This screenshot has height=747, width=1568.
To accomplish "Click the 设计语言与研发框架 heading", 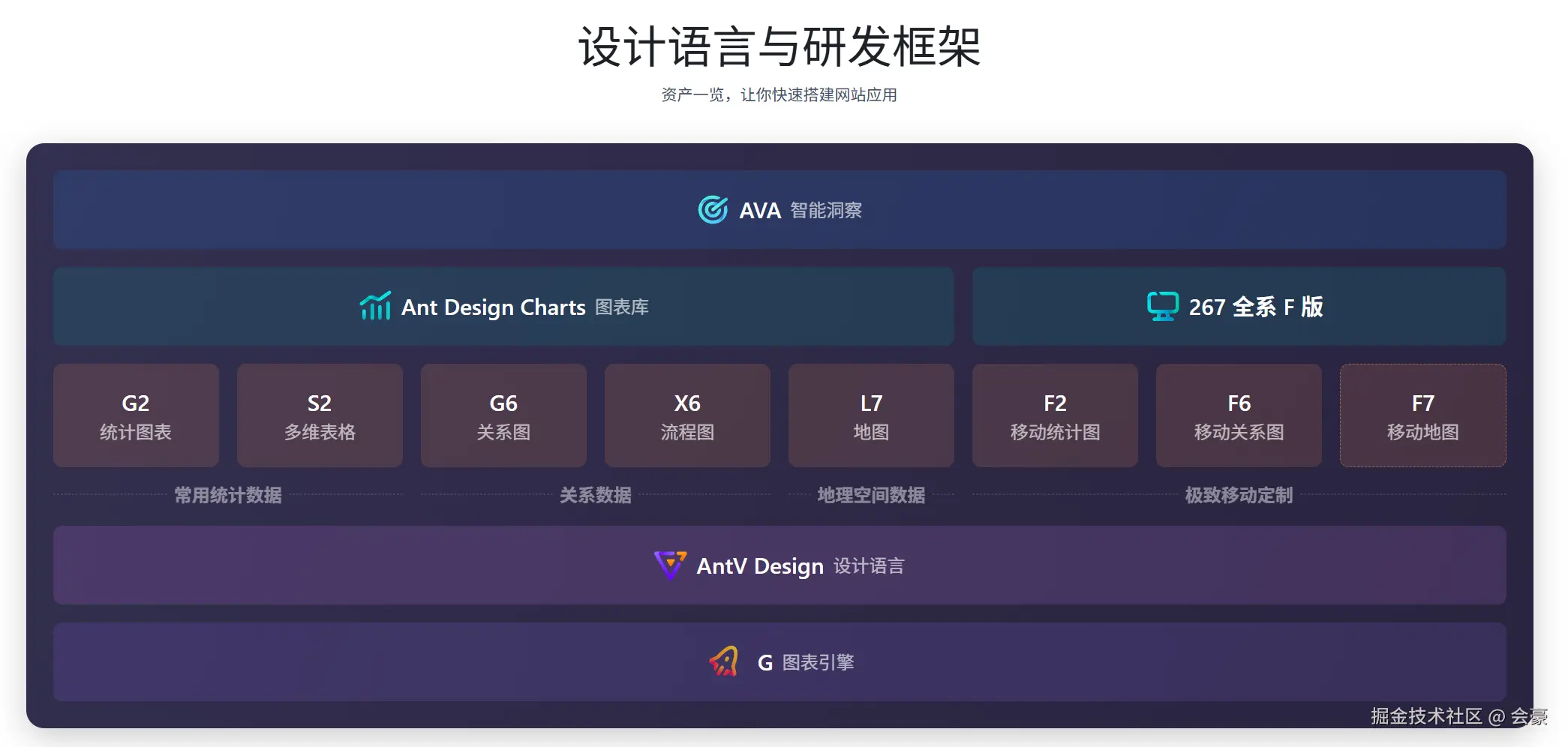I will click(779, 46).
